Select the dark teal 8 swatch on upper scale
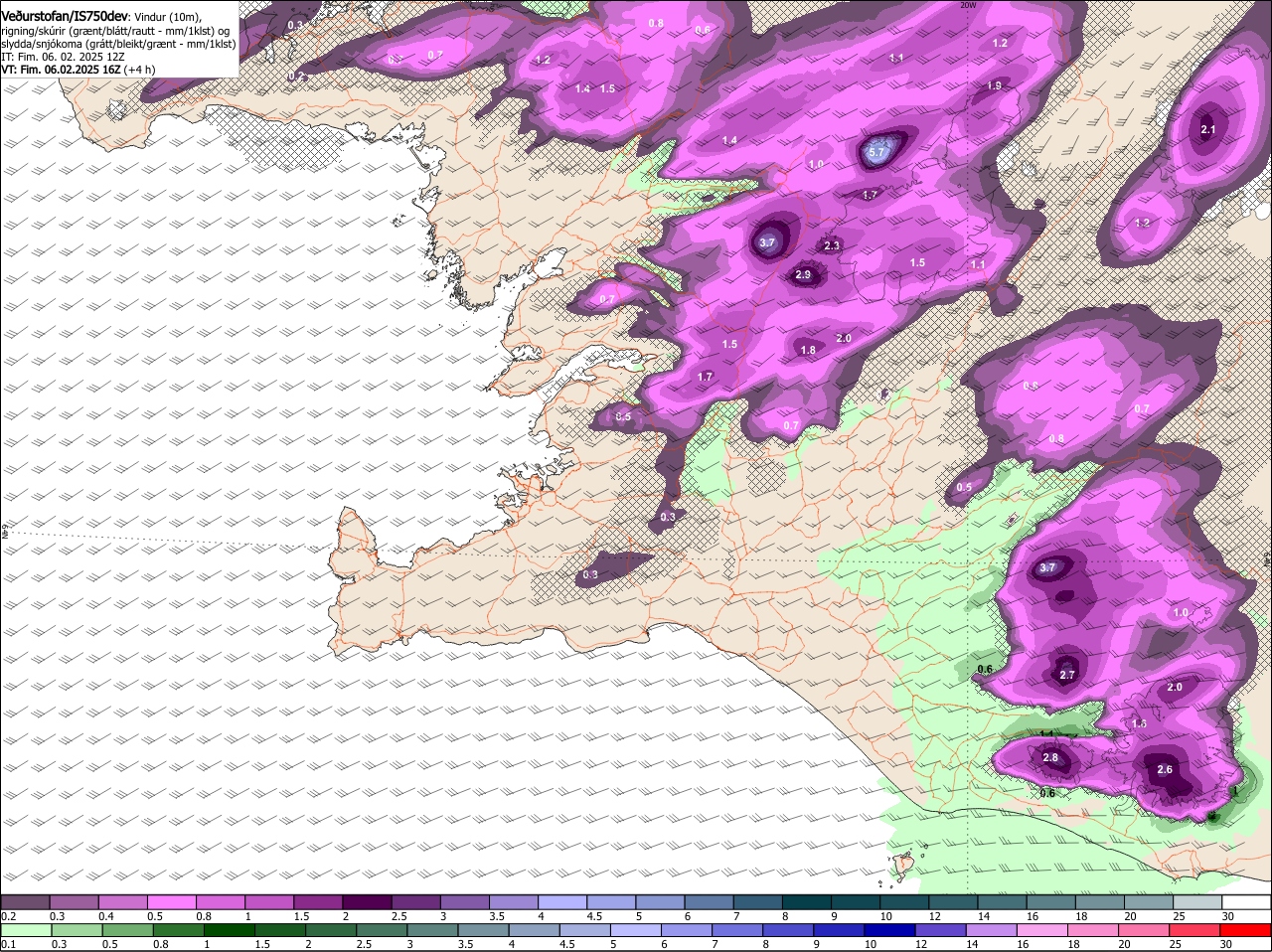 807,901
